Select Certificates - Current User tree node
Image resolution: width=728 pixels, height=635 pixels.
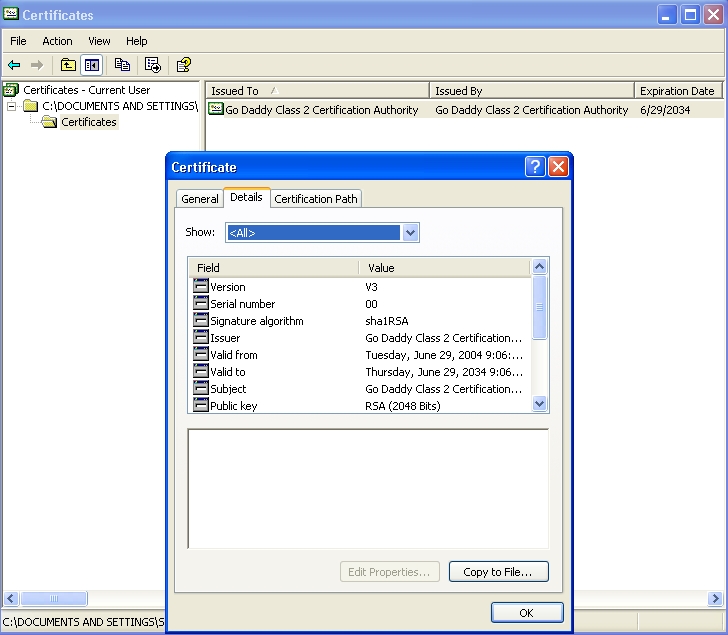click(x=87, y=90)
